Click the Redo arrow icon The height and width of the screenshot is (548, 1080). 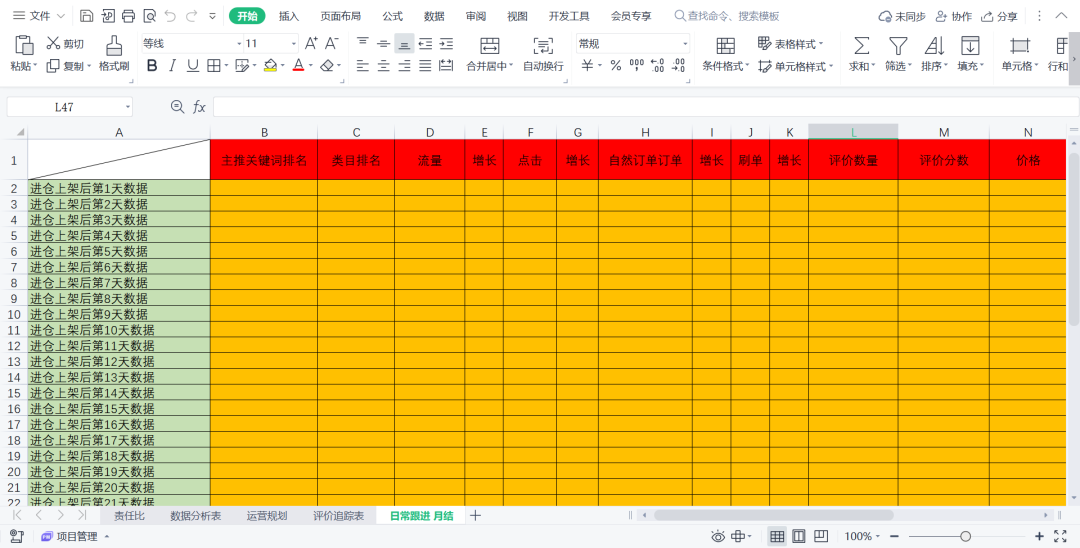pyautogui.click(x=191, y=16)
